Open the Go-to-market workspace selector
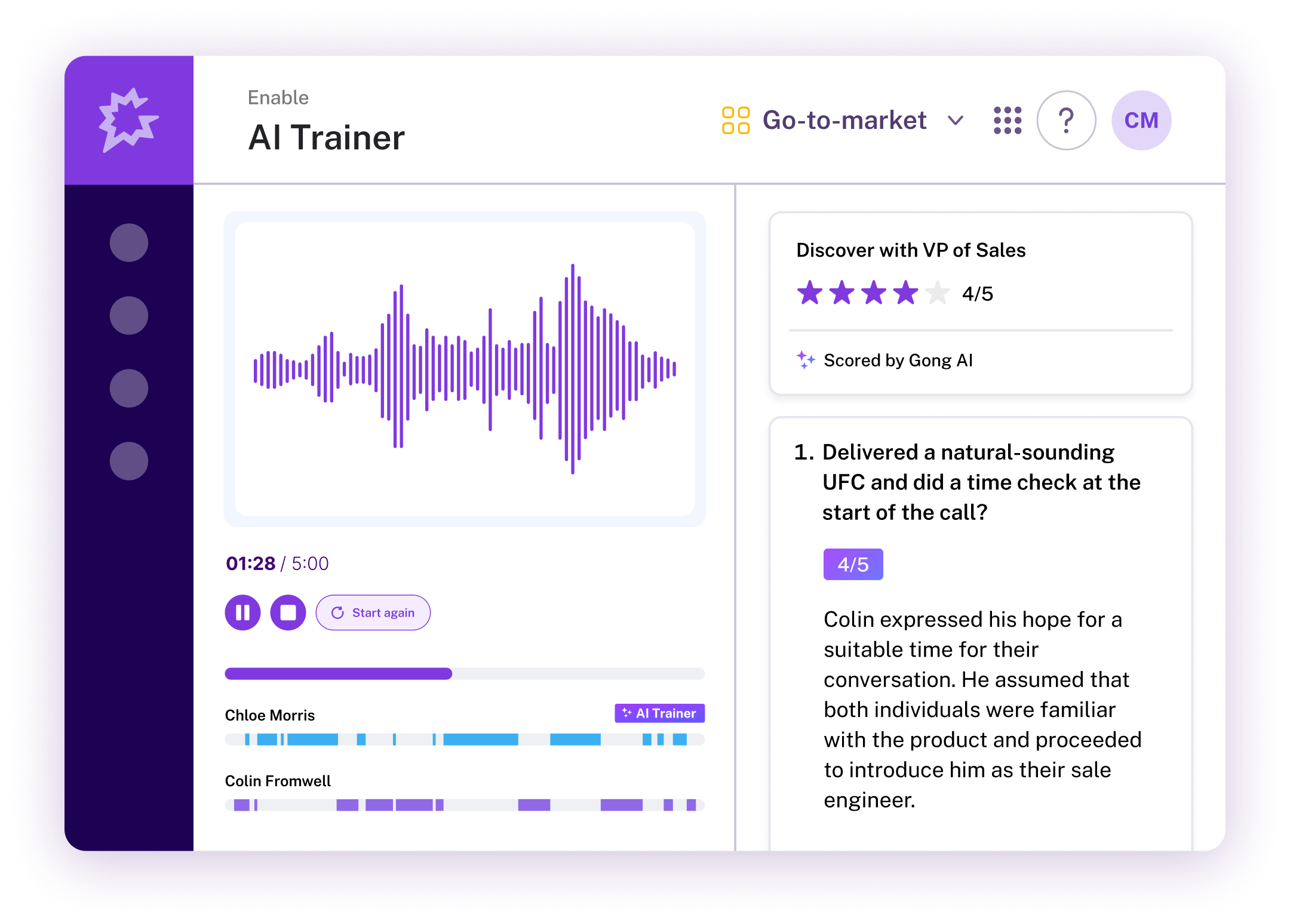The image size is (1290, 924). tap(844, 121)
